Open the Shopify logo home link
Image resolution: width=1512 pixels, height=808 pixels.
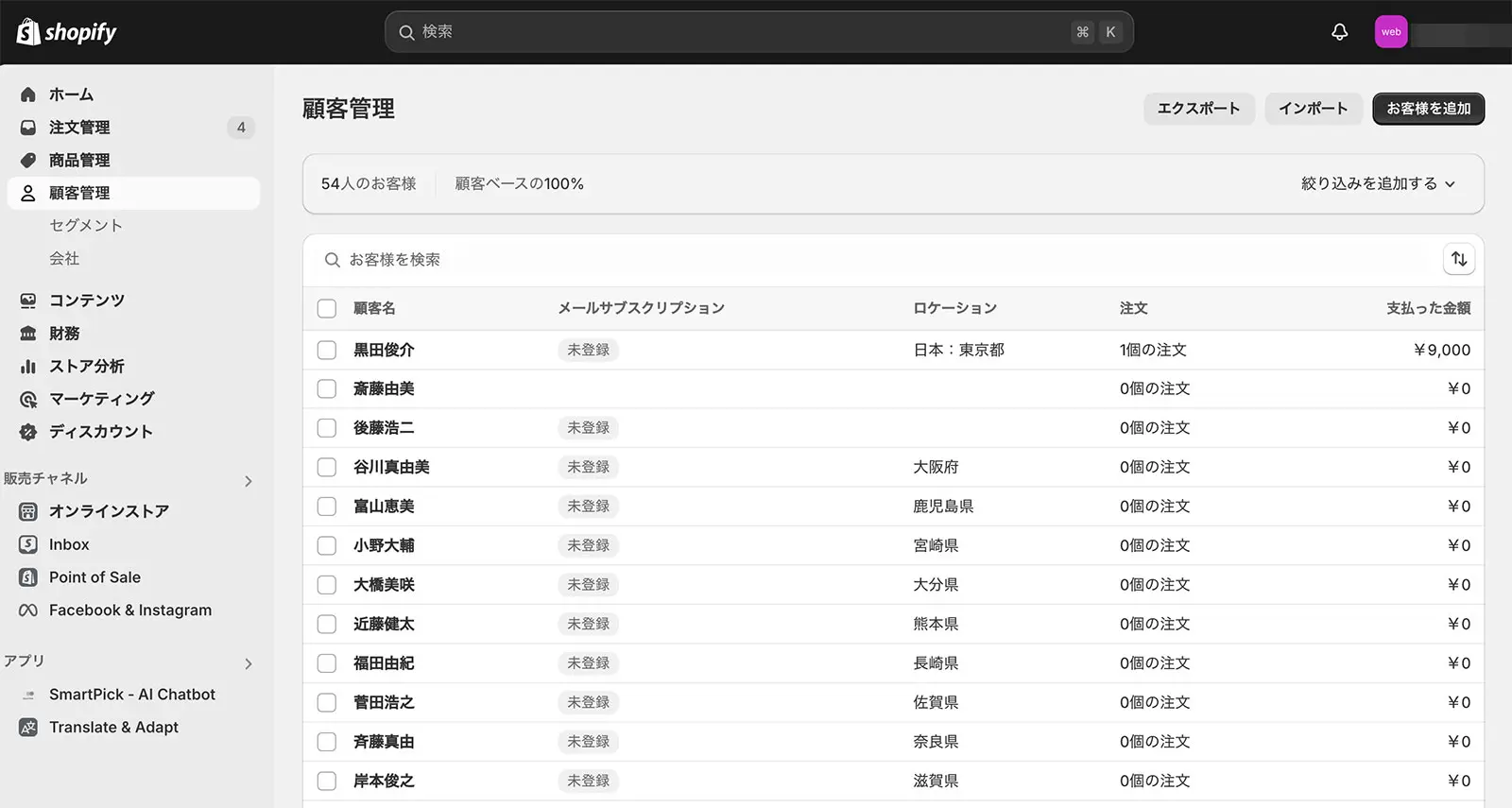coord(66,32)
